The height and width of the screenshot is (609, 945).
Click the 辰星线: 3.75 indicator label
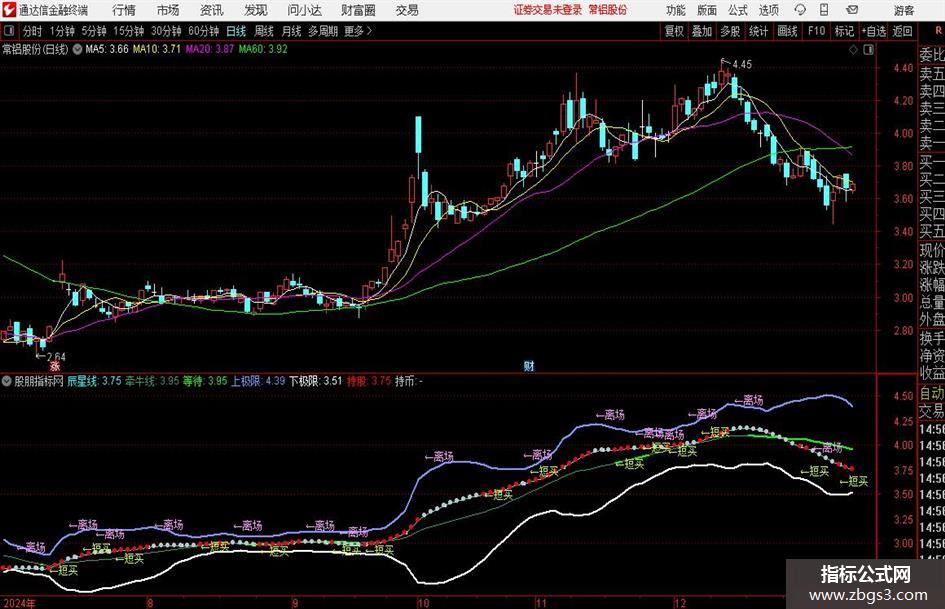pyautogui.click(x=94, y=381)
